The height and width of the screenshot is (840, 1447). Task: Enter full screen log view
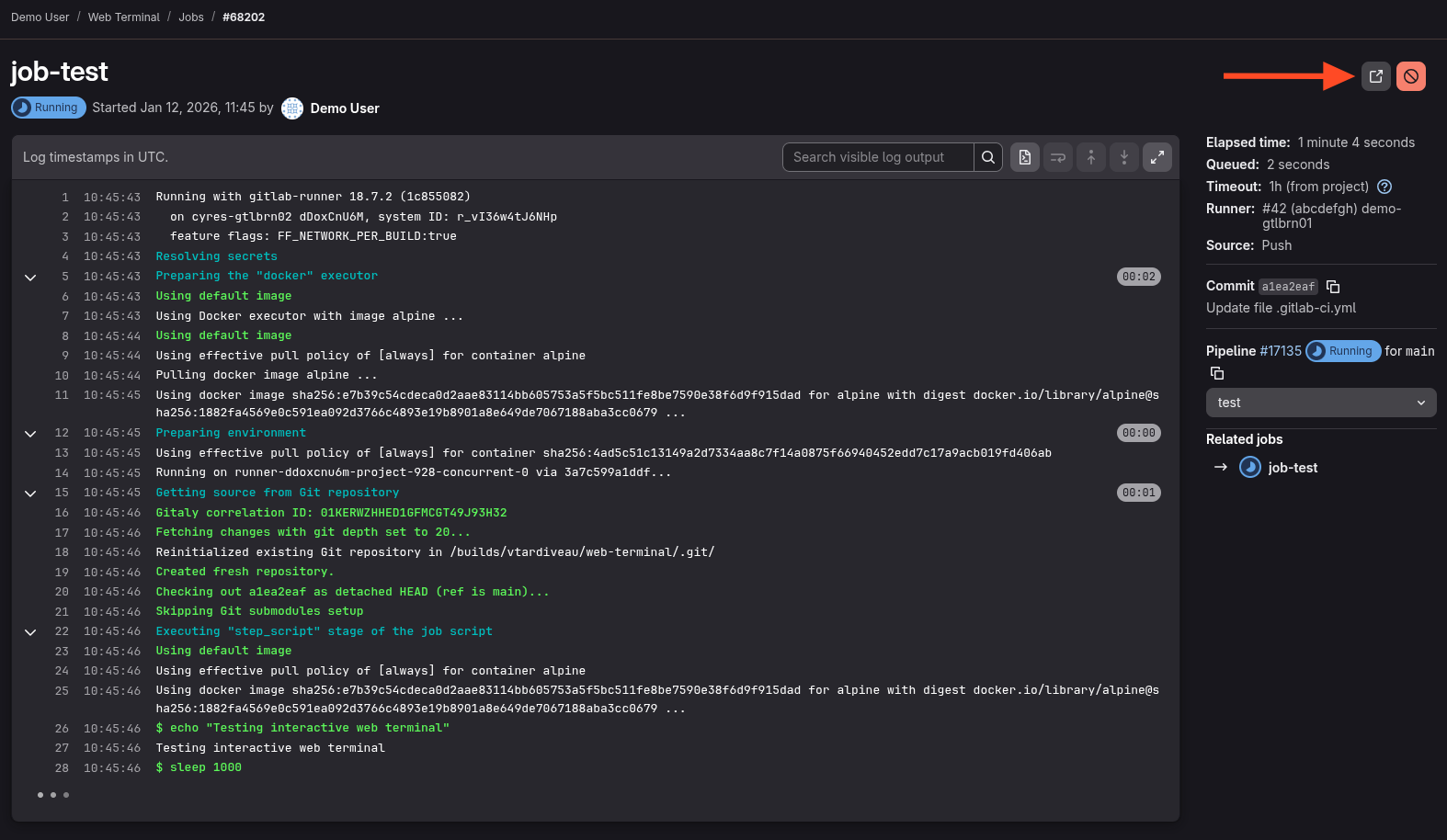click(1156, 157)
